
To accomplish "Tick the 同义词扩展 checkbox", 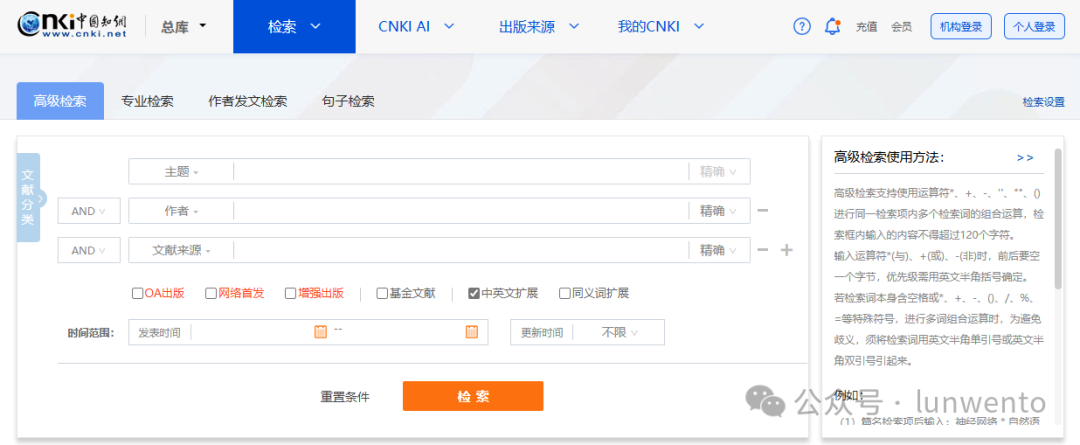I will point(565,293).
